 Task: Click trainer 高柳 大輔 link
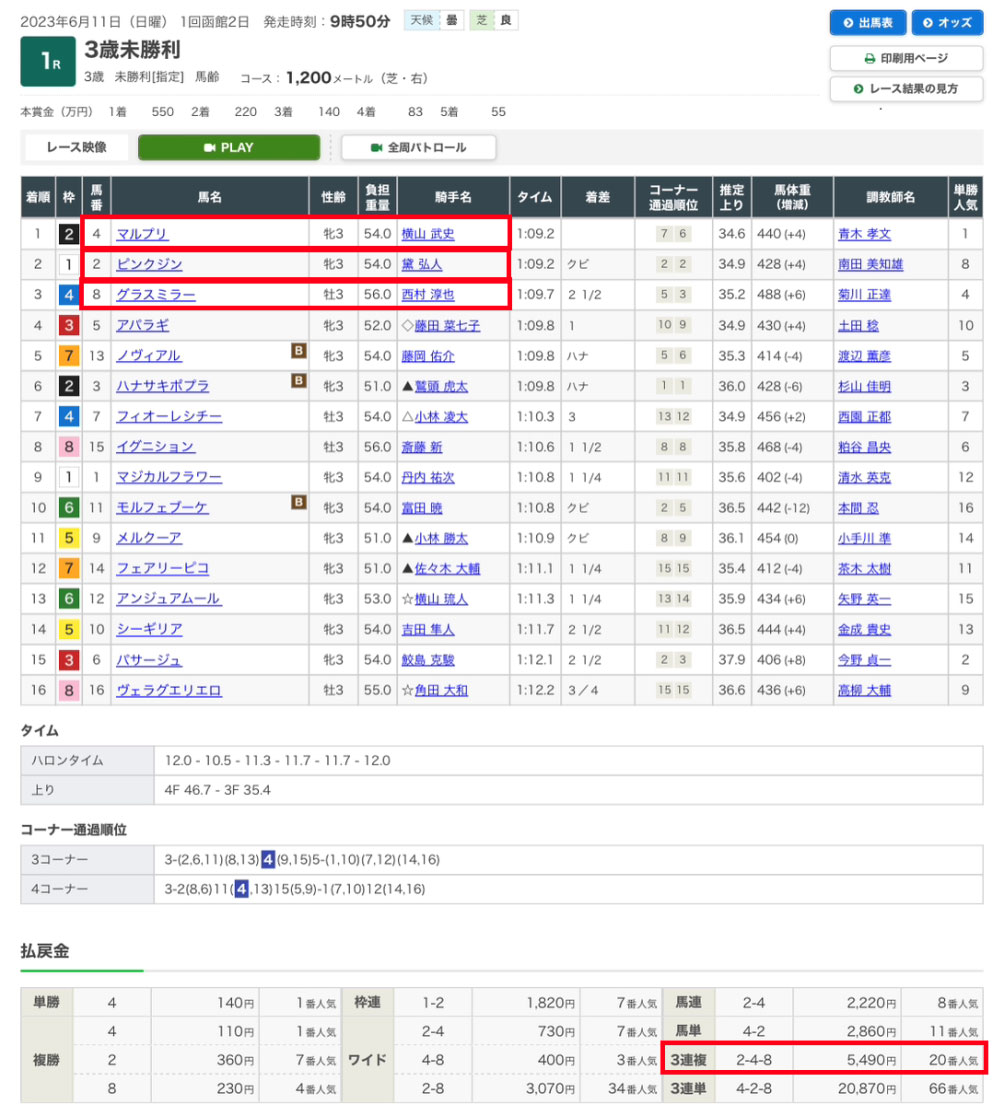[x=864, y=690]
